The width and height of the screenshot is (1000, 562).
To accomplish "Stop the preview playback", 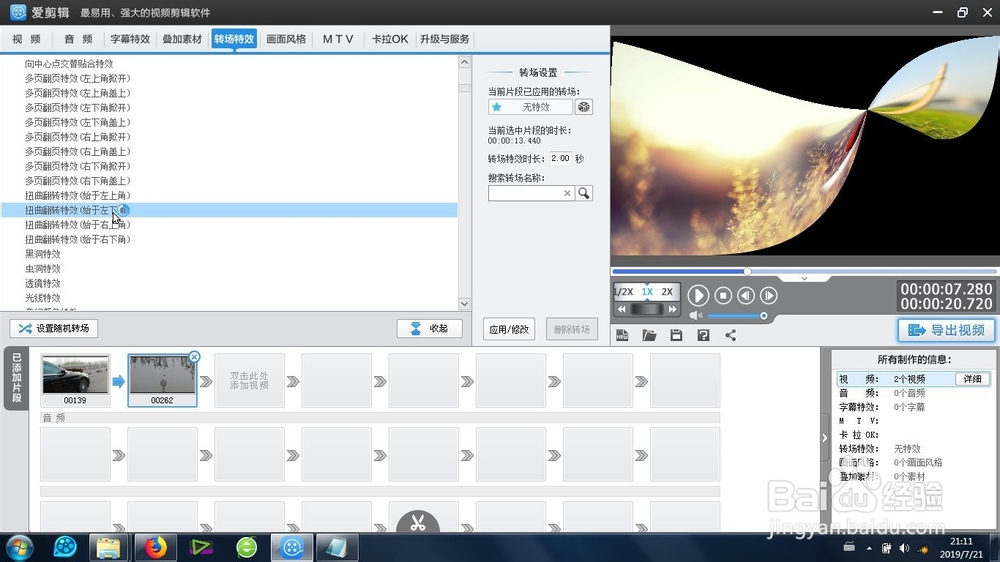I will [x=723, y=295].
